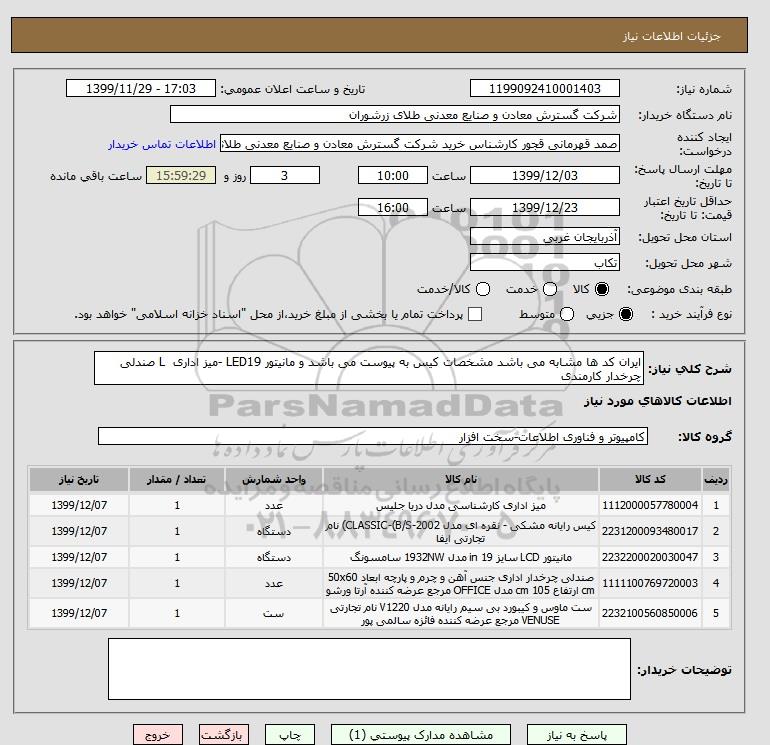This screenshot has height=745, width=770.
Task: Open the اطلاعات تماس خریدار link
Action: tap(162, 144)
